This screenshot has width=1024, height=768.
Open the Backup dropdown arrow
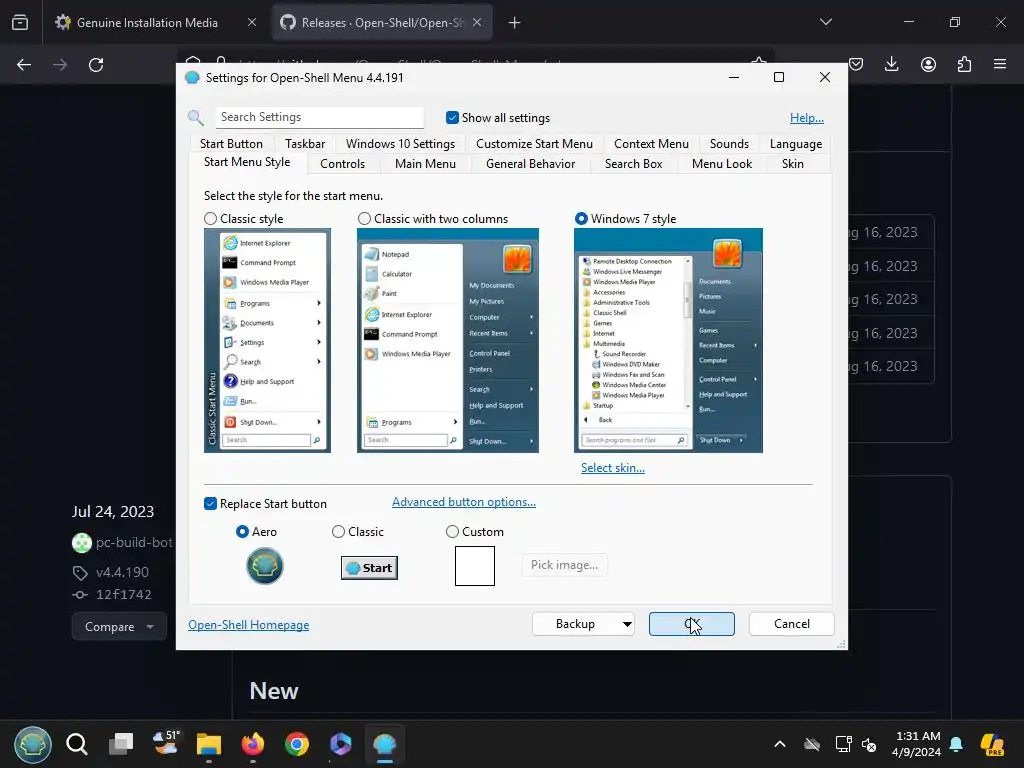coord(627,624)
